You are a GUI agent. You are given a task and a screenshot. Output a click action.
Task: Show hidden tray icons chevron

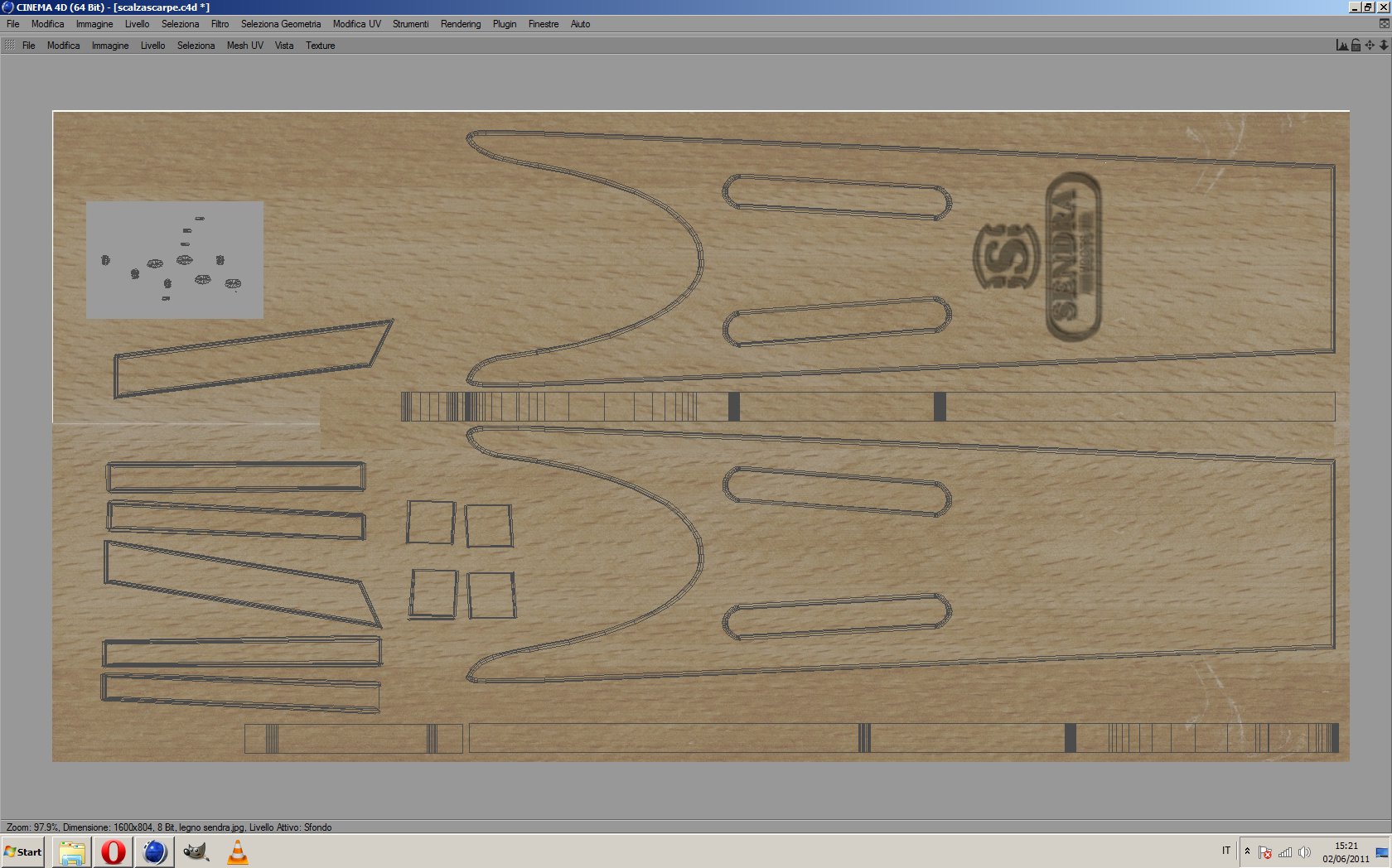1247,851
